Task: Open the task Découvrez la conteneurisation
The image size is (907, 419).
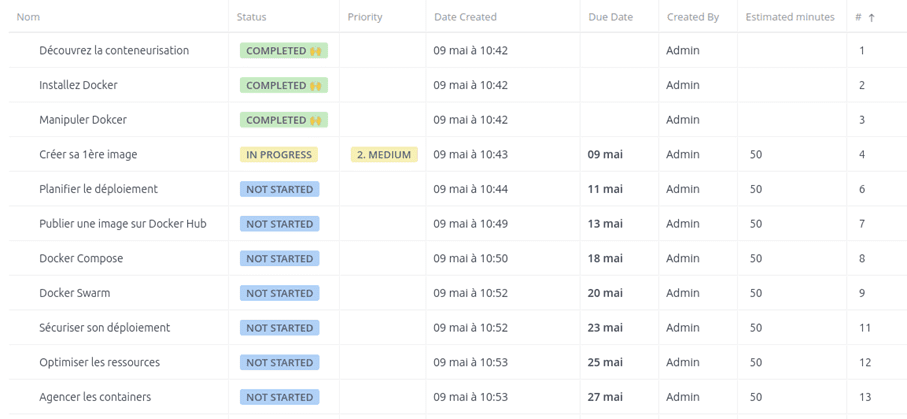Action: [x=114, y=50]
